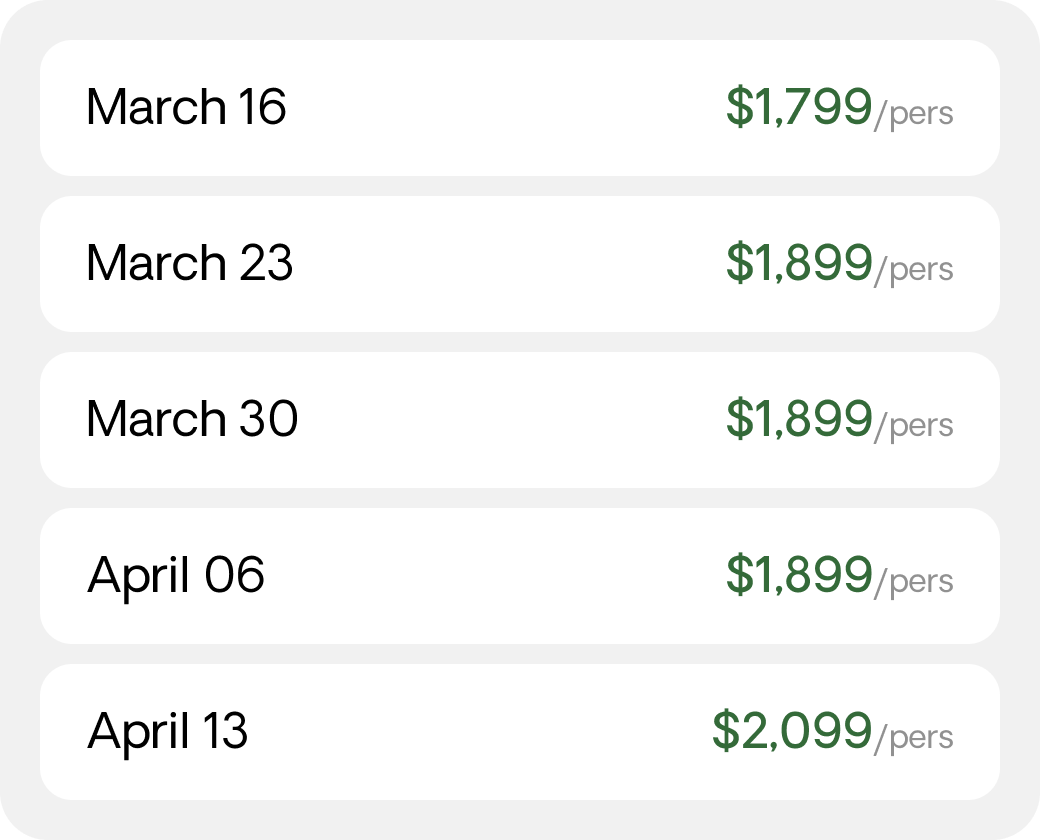Screen dimensions: 1040x840
Task: Select the April 06 departure date
Action: click(x=176, y=575)
